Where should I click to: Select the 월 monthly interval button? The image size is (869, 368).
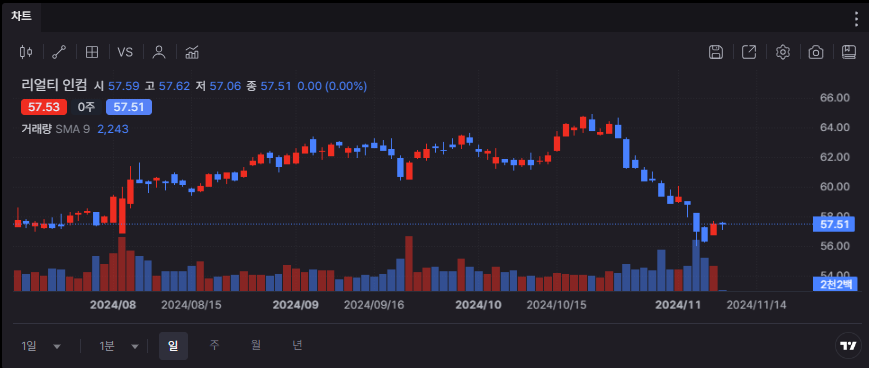click(256, 345)
